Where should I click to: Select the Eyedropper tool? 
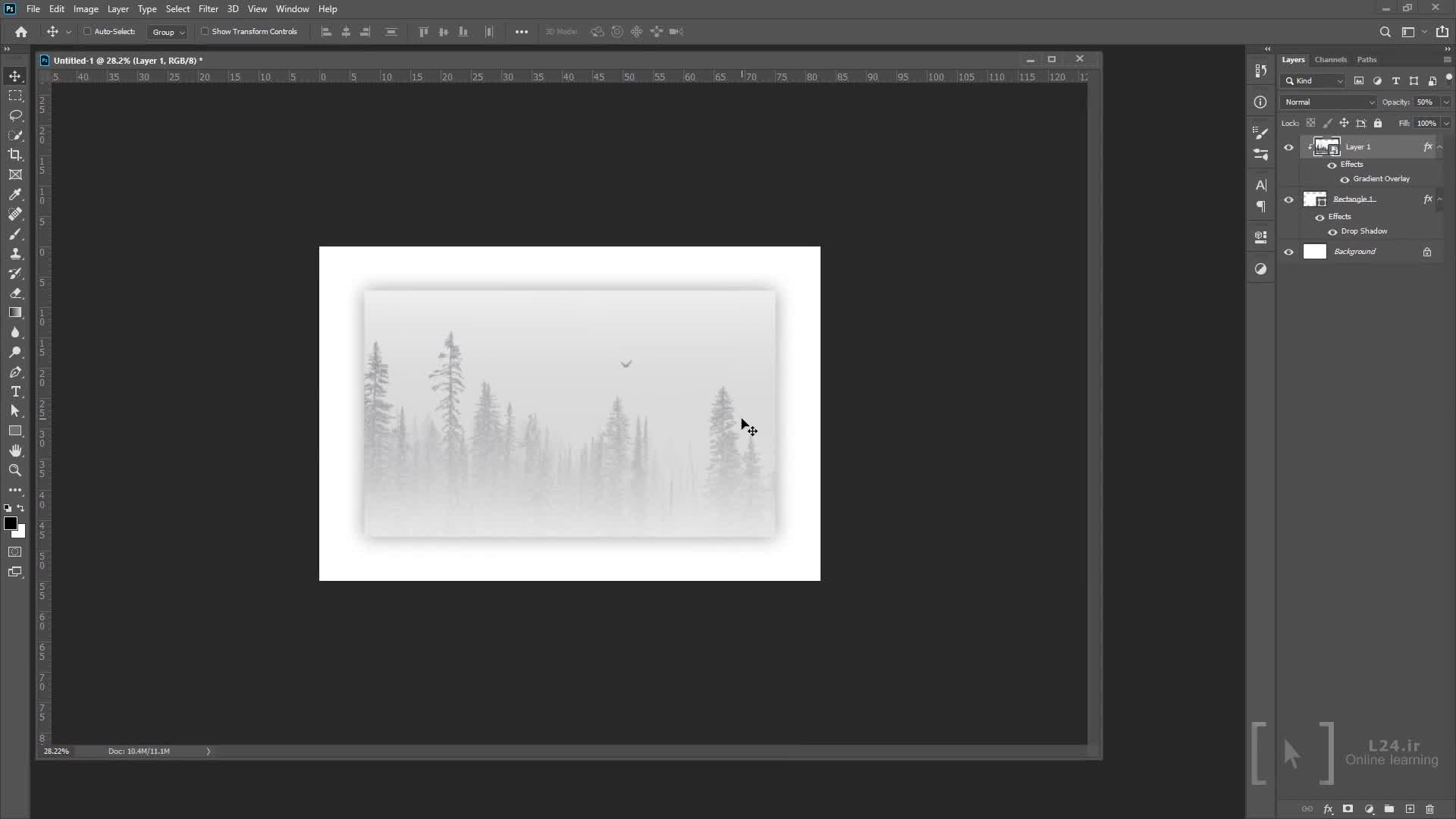point(15,194)
